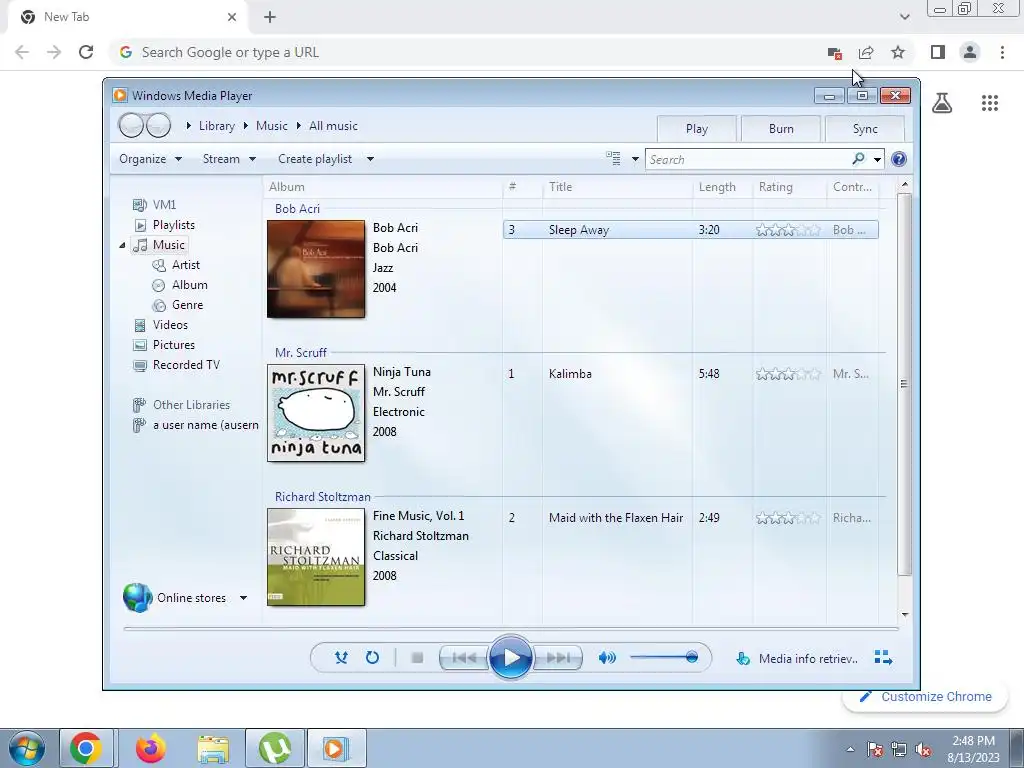
Task: Open uTorrent from the taskbar
Action: click(275, 748)
